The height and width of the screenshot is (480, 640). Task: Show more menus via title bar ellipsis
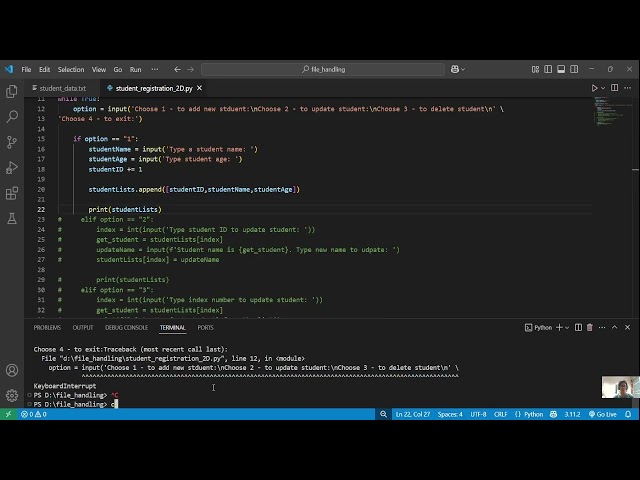pos(155,69)
